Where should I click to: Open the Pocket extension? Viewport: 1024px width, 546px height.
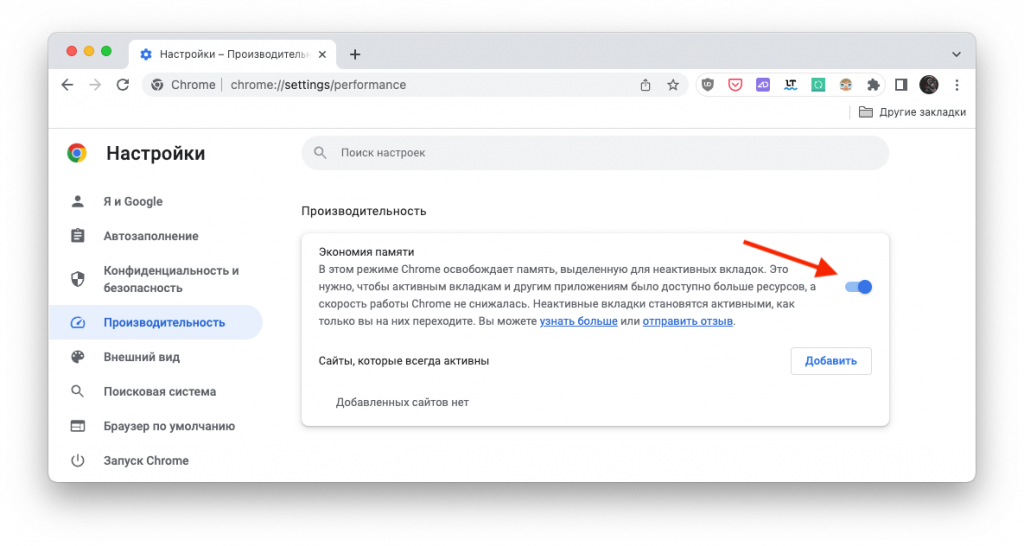point(735,85)
